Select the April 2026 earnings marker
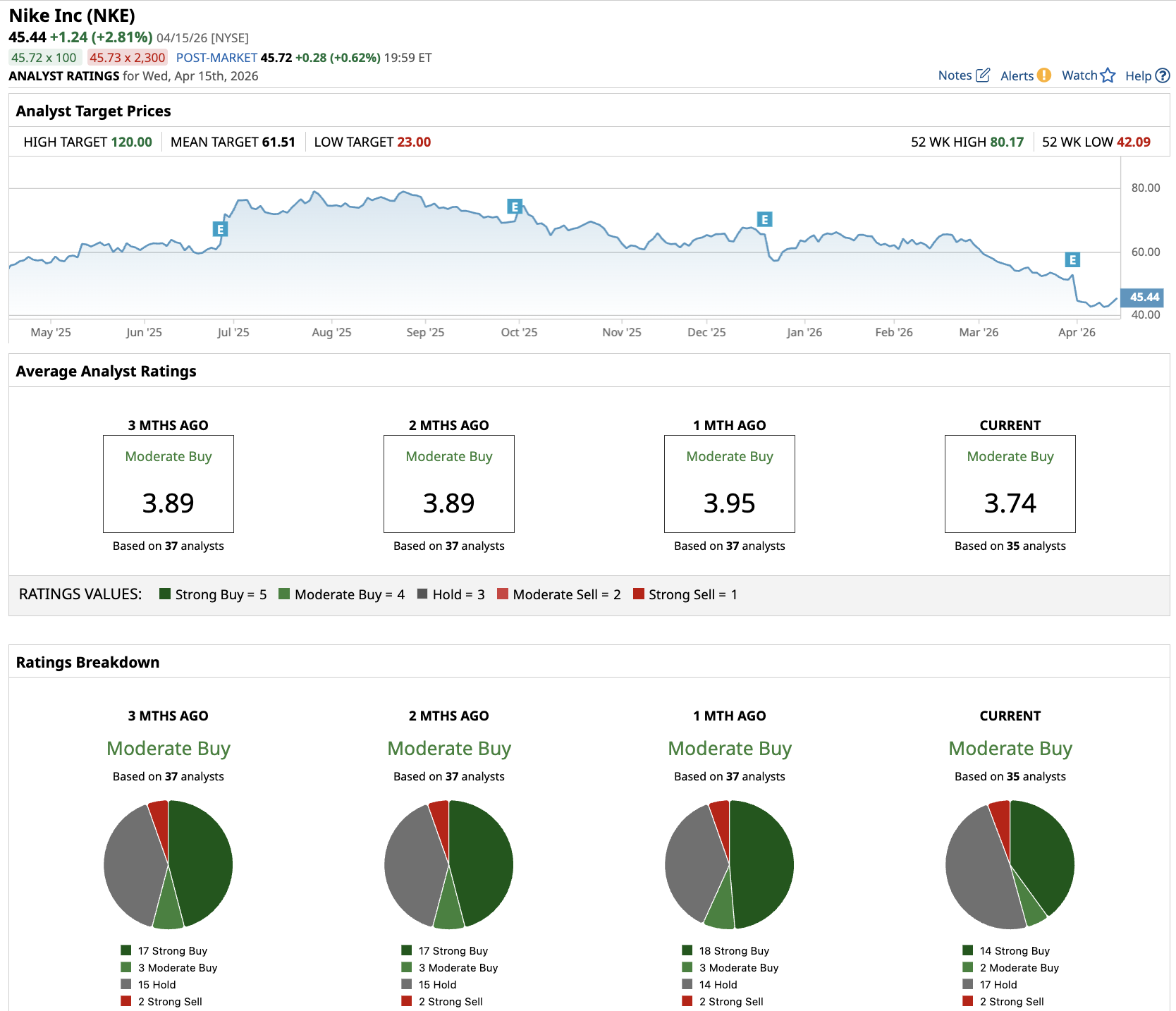 pyautogui.click(x=1072, y=260)
